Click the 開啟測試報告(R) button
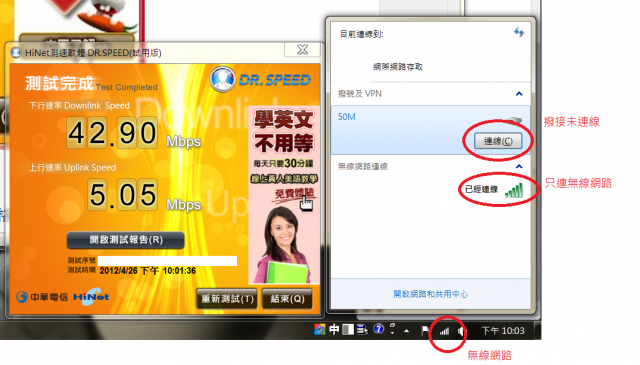The image size is (640, 365). tap(126, 240)
